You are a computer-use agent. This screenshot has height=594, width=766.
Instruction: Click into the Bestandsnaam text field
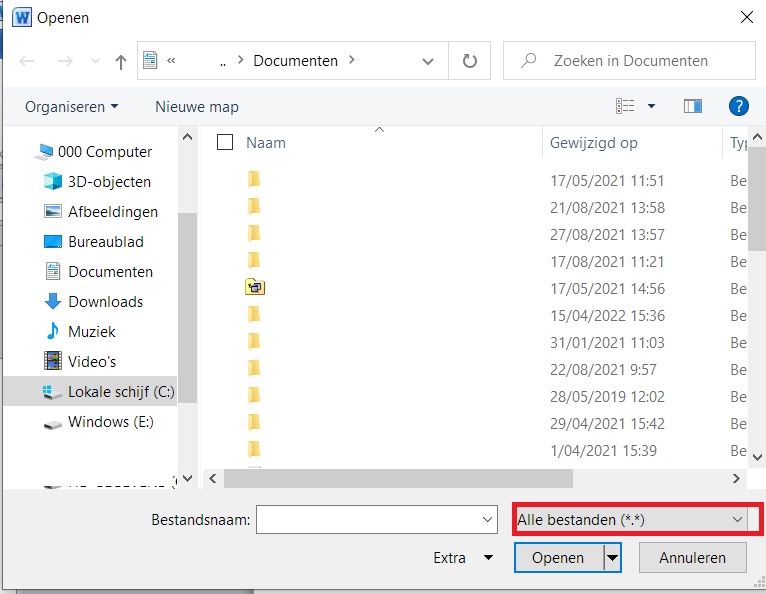tap(368, 520)
